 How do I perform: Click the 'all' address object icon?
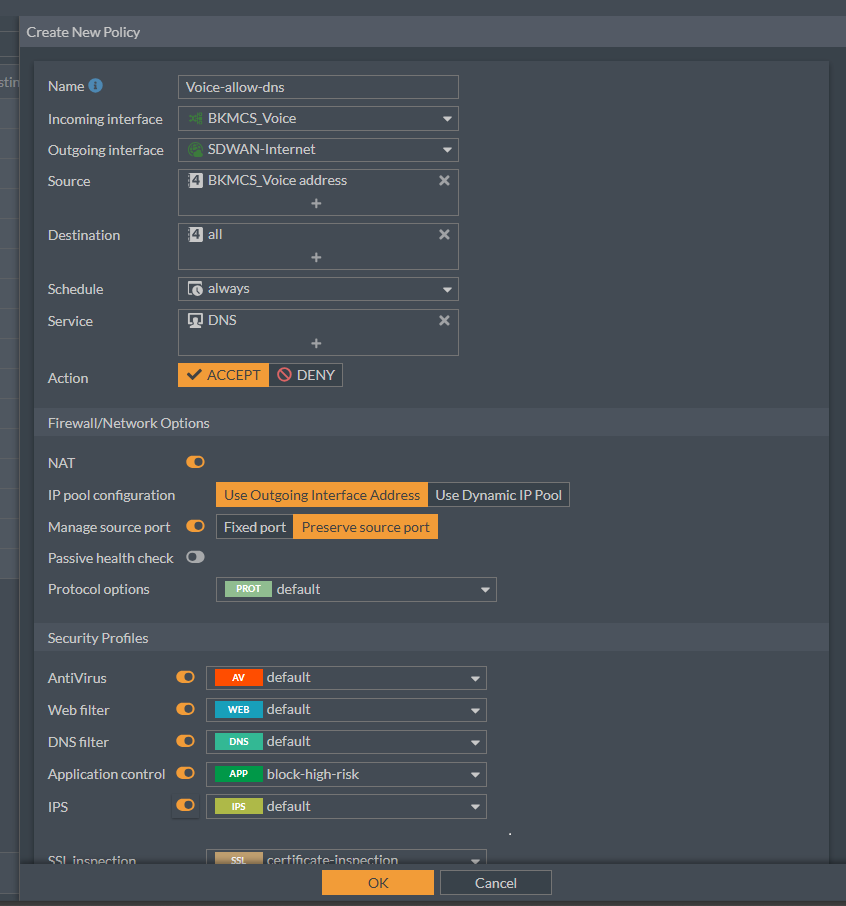coord(195,234)
